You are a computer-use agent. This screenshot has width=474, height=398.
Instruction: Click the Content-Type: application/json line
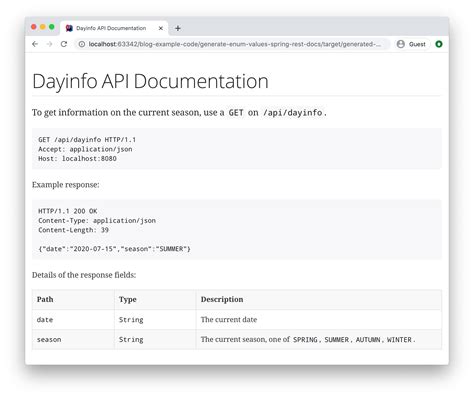(97, 220)
